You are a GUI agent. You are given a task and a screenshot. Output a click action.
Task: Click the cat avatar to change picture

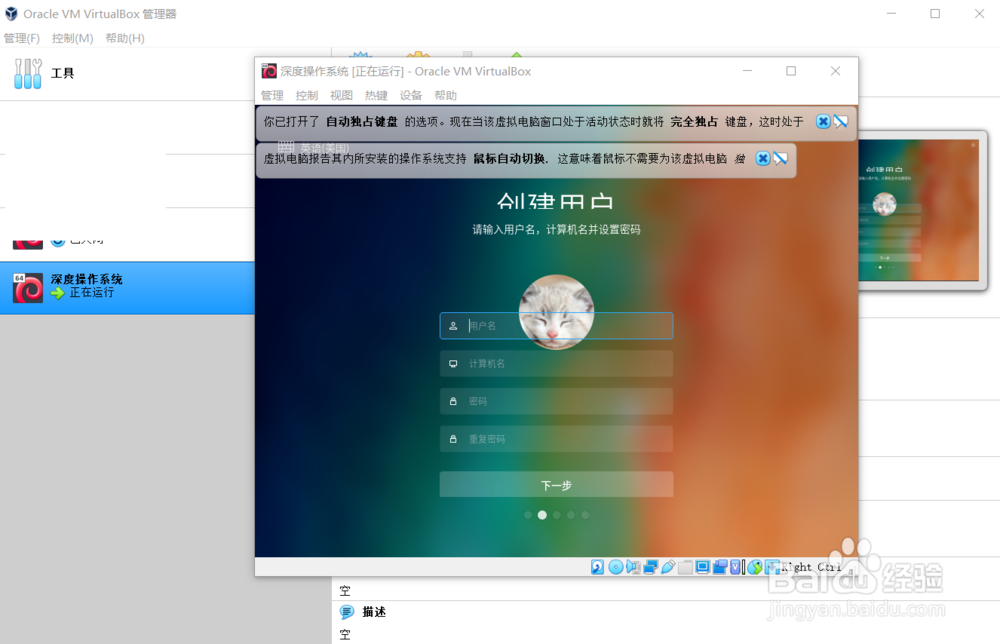[x=556, y=312]
